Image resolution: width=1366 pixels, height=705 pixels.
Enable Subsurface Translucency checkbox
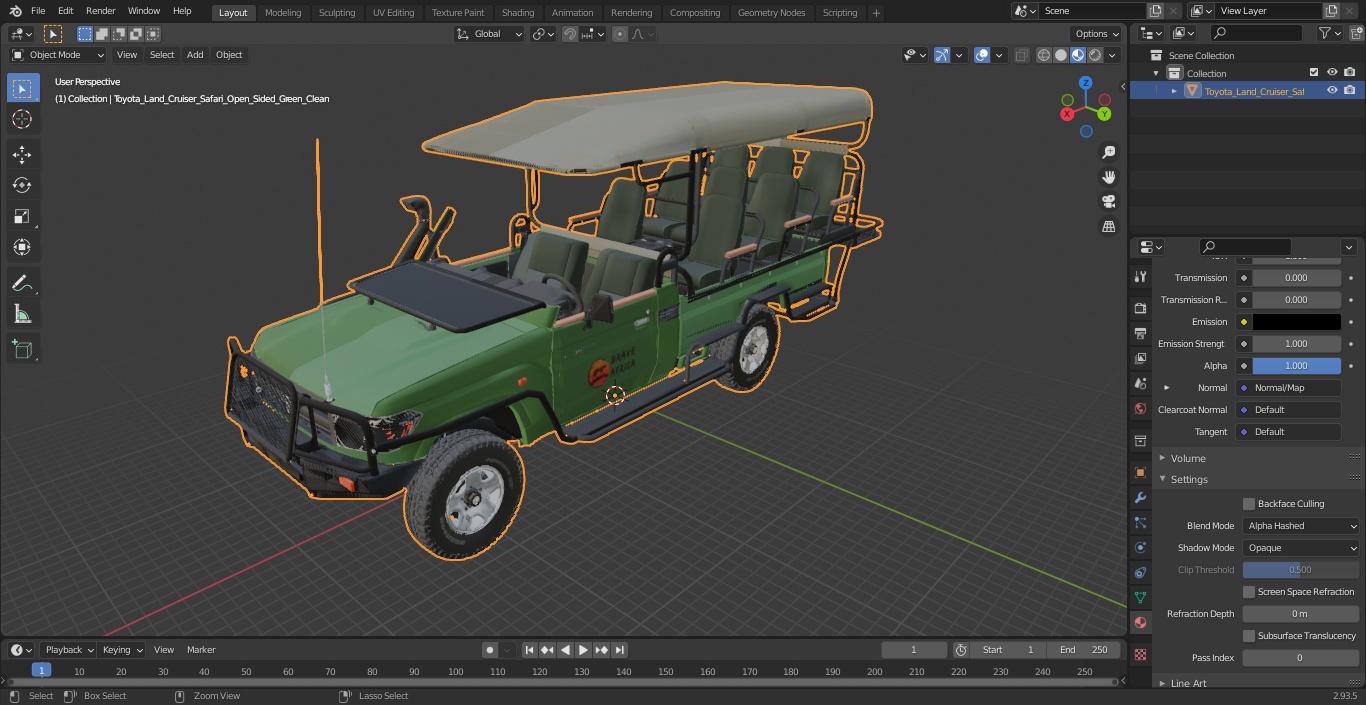point(1249,636)
